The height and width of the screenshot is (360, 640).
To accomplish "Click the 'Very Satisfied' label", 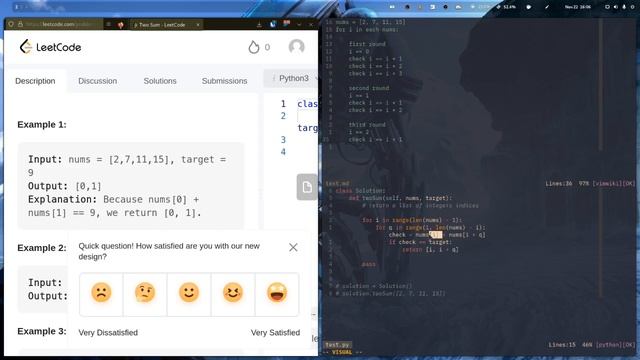I will (275, 333).
